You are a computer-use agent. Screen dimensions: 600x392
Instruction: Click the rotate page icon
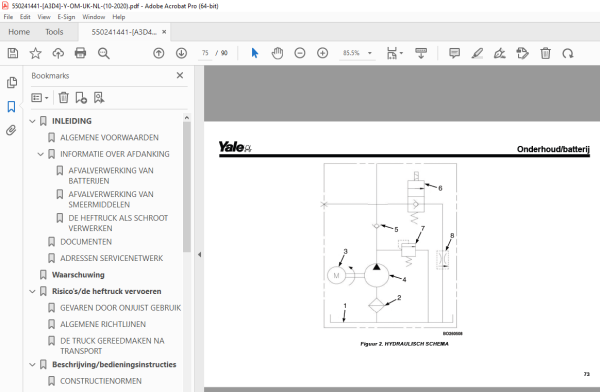[x=568, y=53]
